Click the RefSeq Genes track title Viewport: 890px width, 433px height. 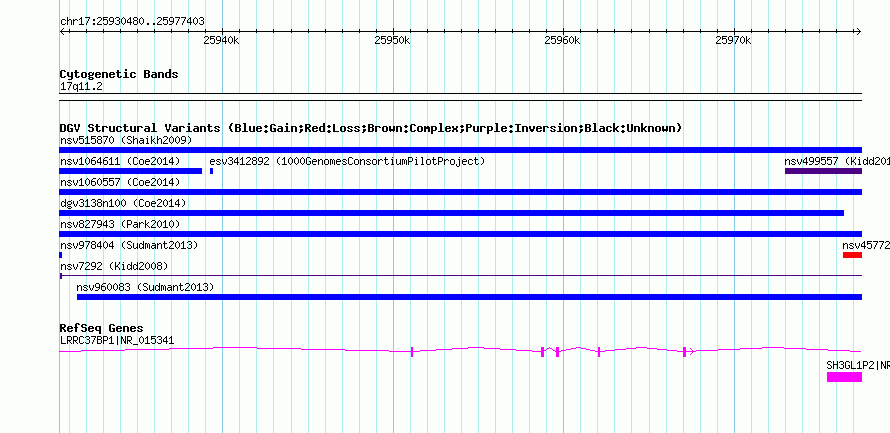(x=101, y=328)
